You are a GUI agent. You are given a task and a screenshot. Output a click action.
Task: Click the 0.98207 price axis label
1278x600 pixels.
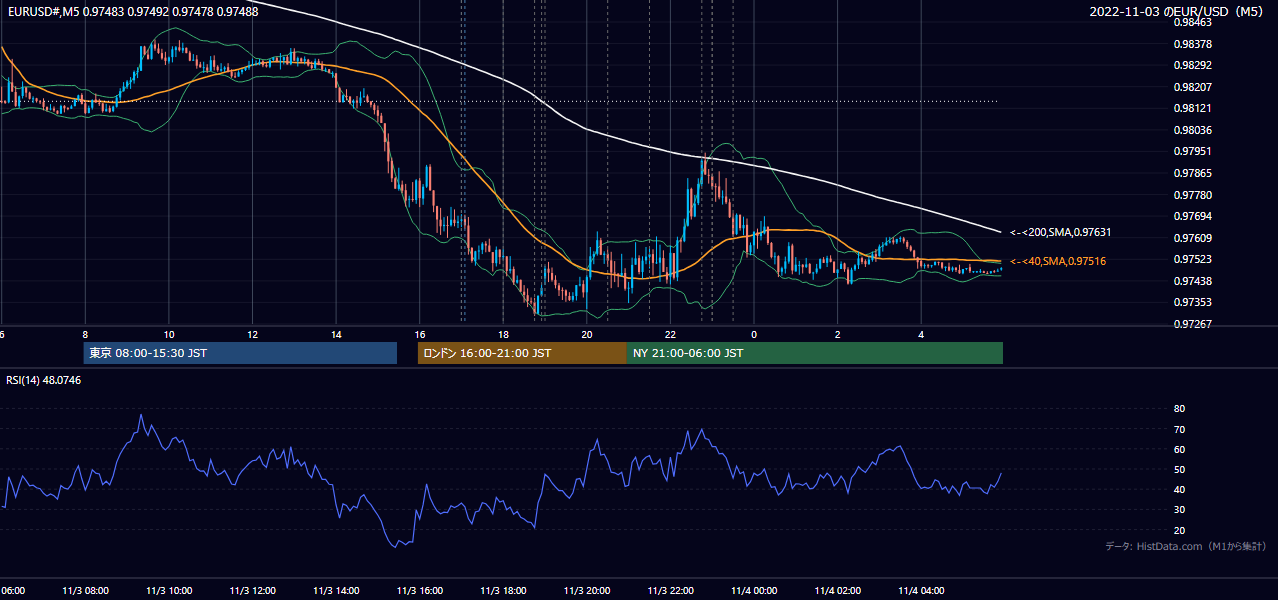pyautogui.click(x=1192, y=87)
